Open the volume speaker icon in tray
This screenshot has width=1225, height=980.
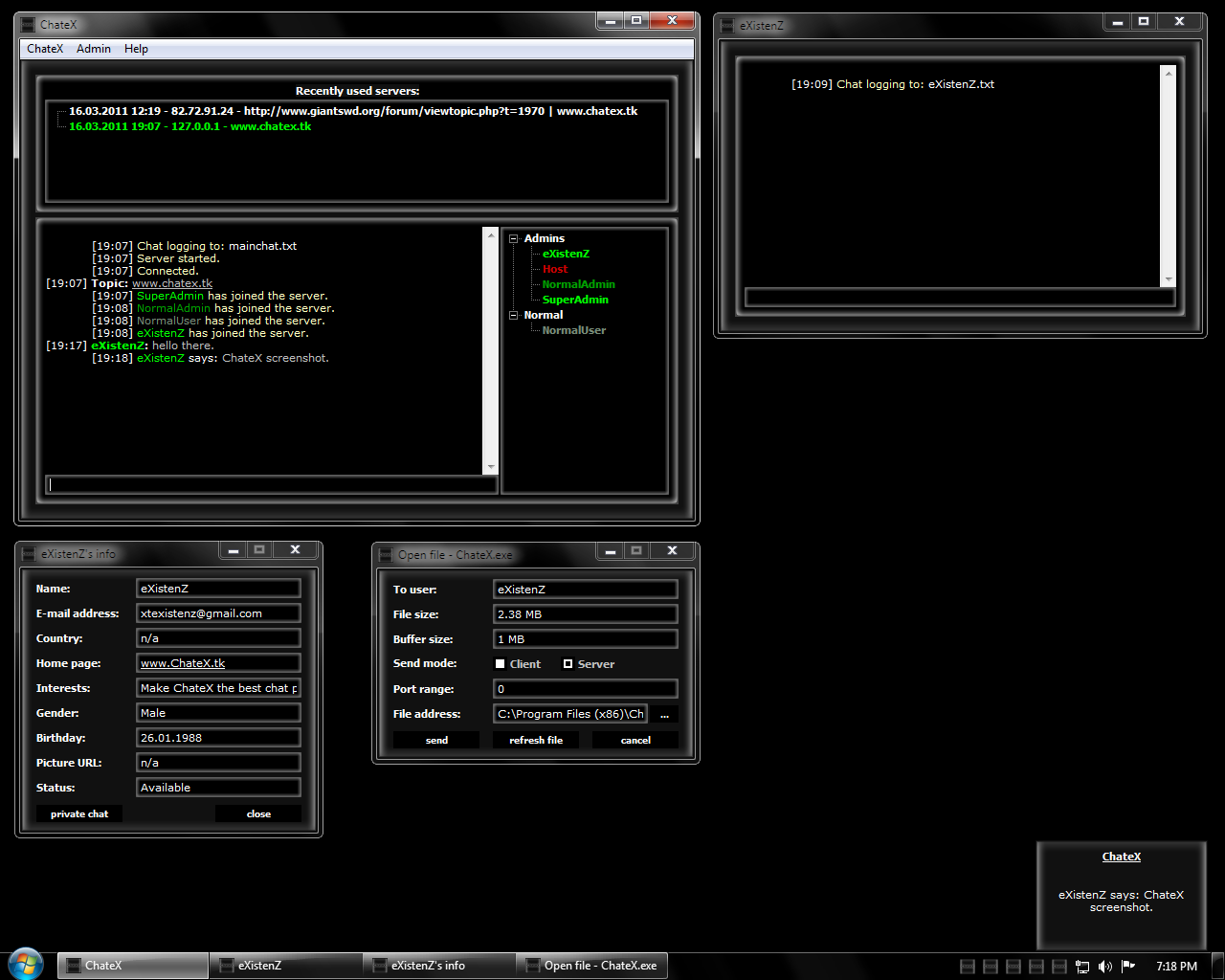point(1105,967)
